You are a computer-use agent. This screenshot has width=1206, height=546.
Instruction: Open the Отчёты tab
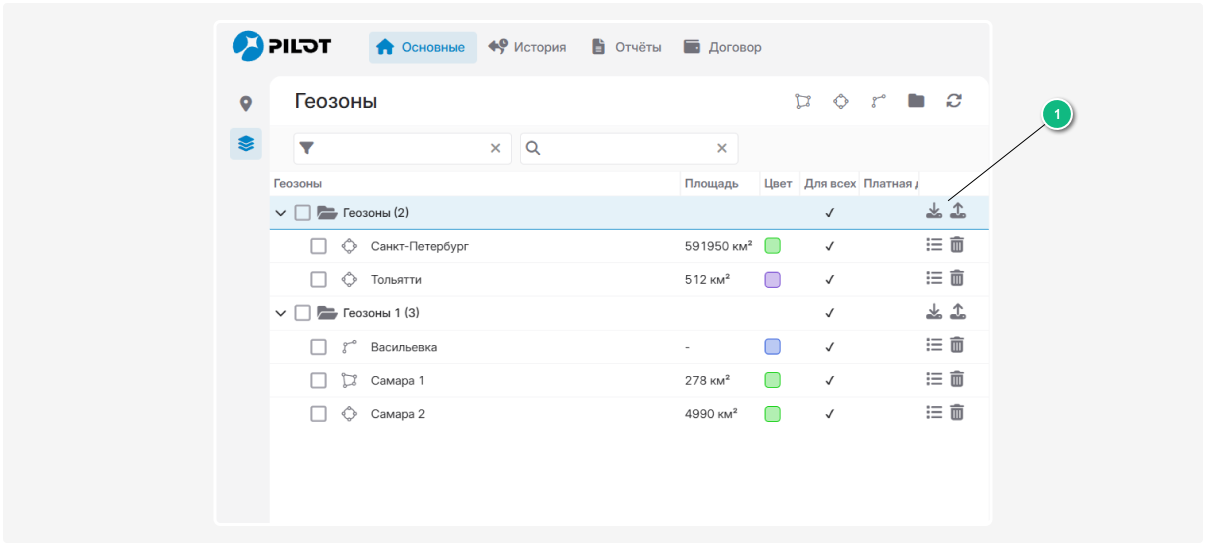click(627, 47)
